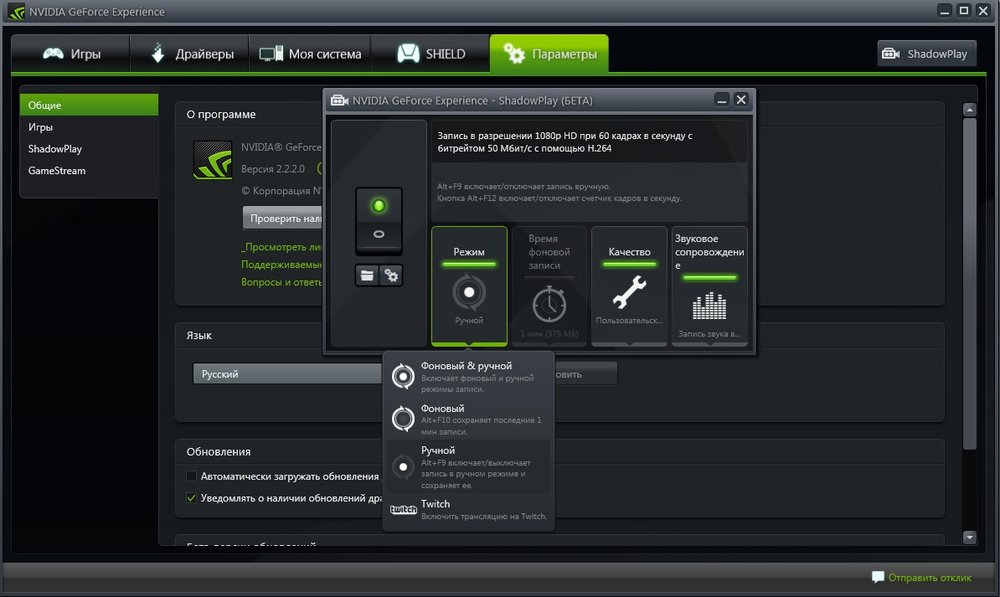
Task: Click Отправить отклик feedback icon
Action: (878, 577)
